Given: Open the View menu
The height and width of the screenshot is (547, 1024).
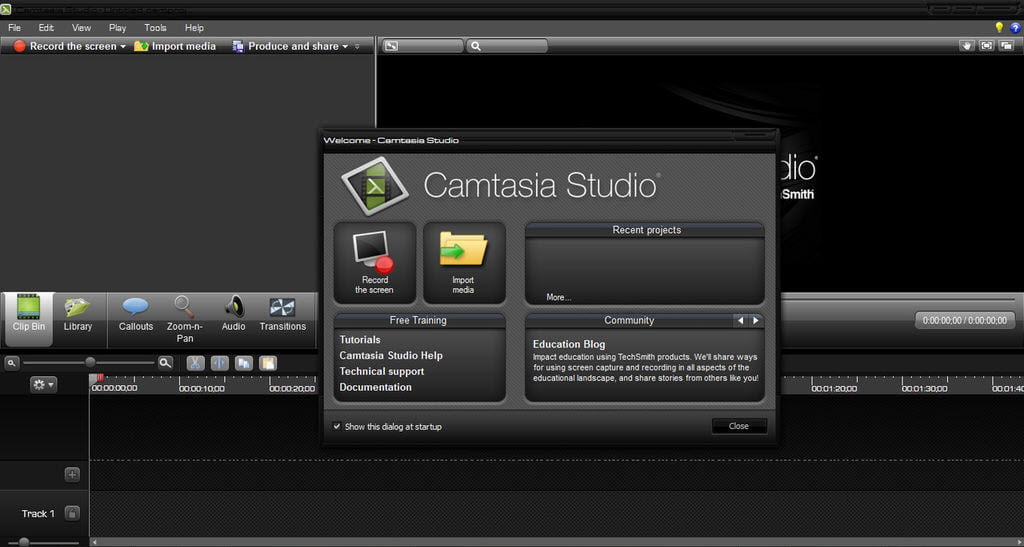Looking at the screenshot, I should point(82,27).
